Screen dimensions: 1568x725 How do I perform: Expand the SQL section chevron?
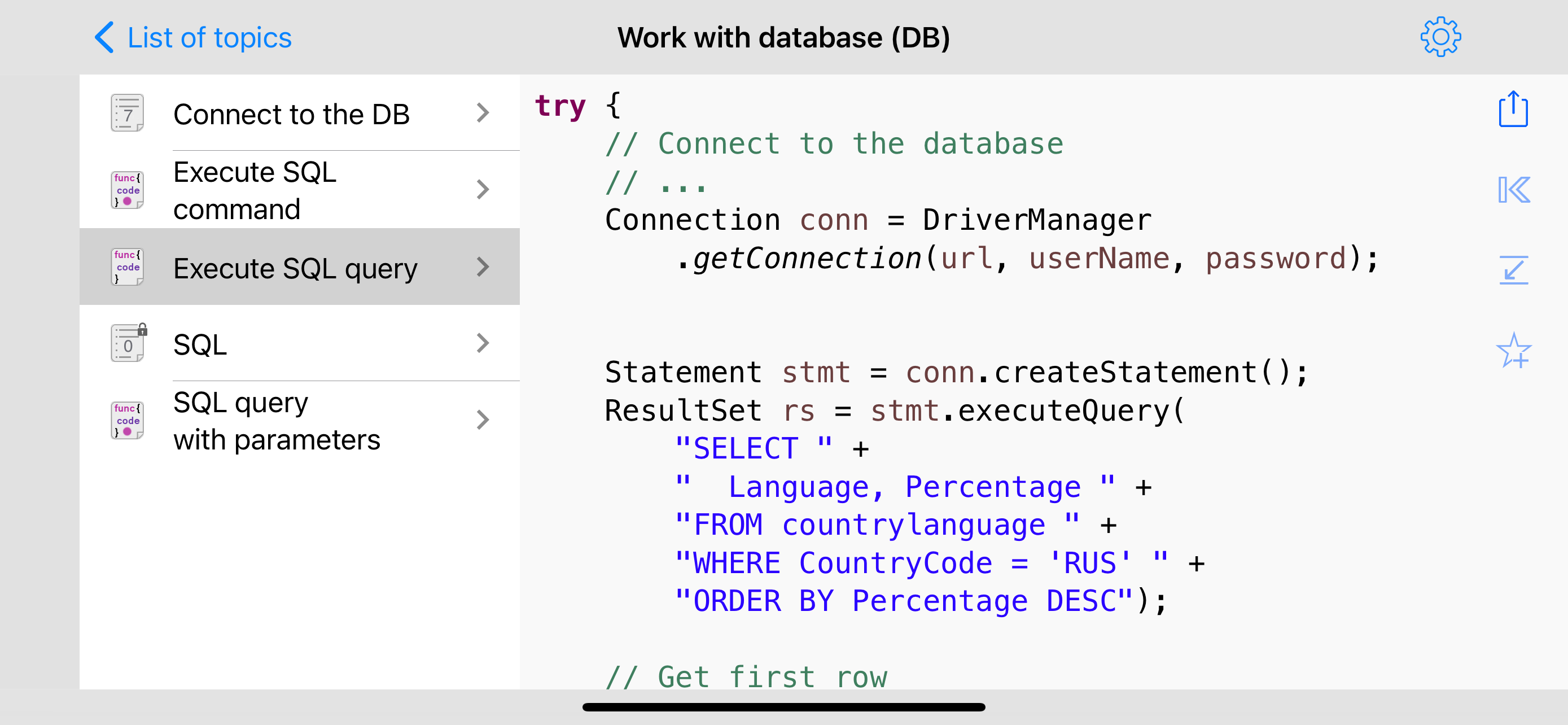pos(483,343)
